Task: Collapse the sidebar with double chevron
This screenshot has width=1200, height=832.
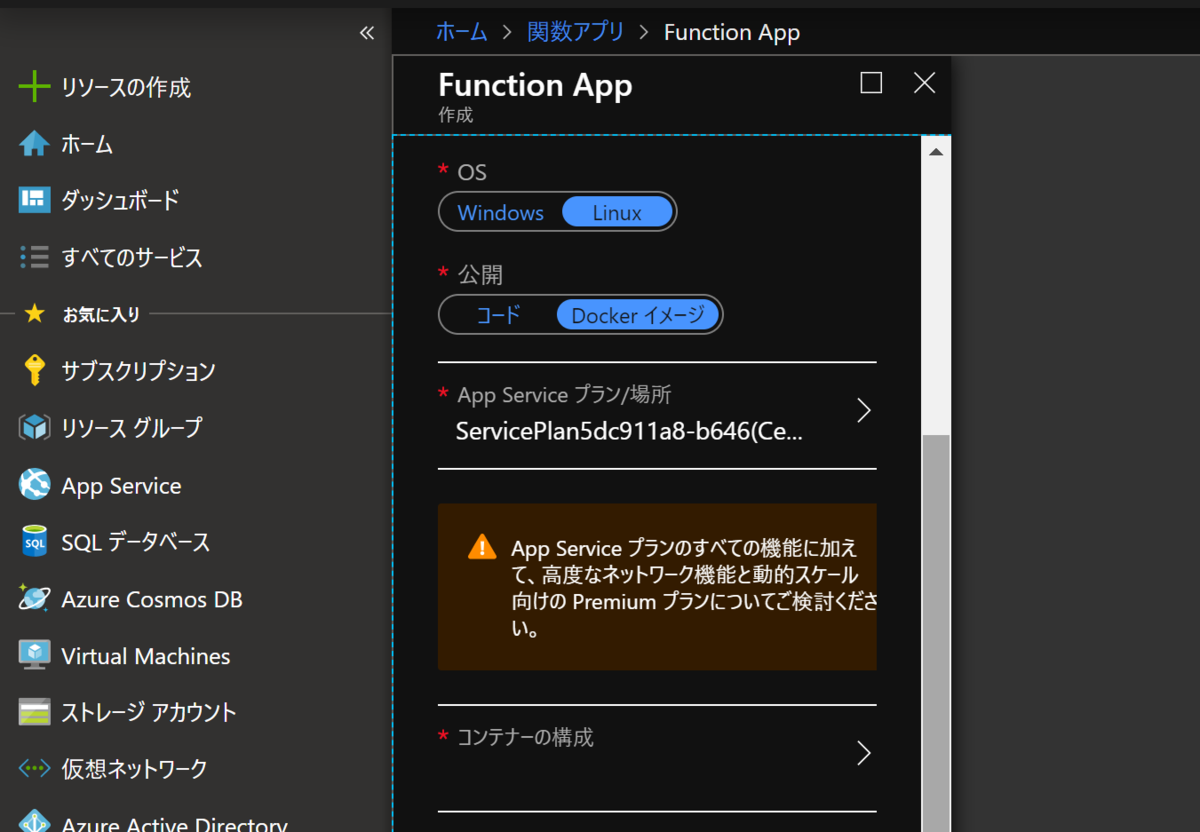Action: coord(367,33)
